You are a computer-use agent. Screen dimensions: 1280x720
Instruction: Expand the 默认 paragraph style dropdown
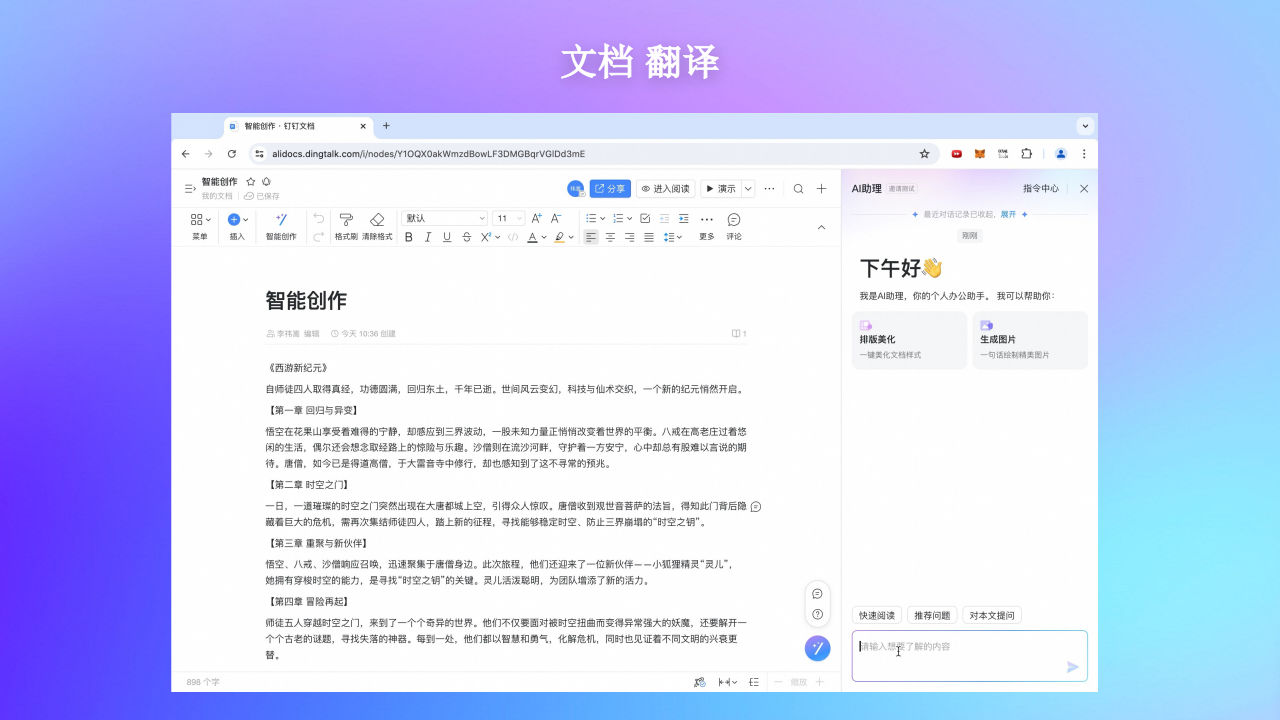(444, 218)
